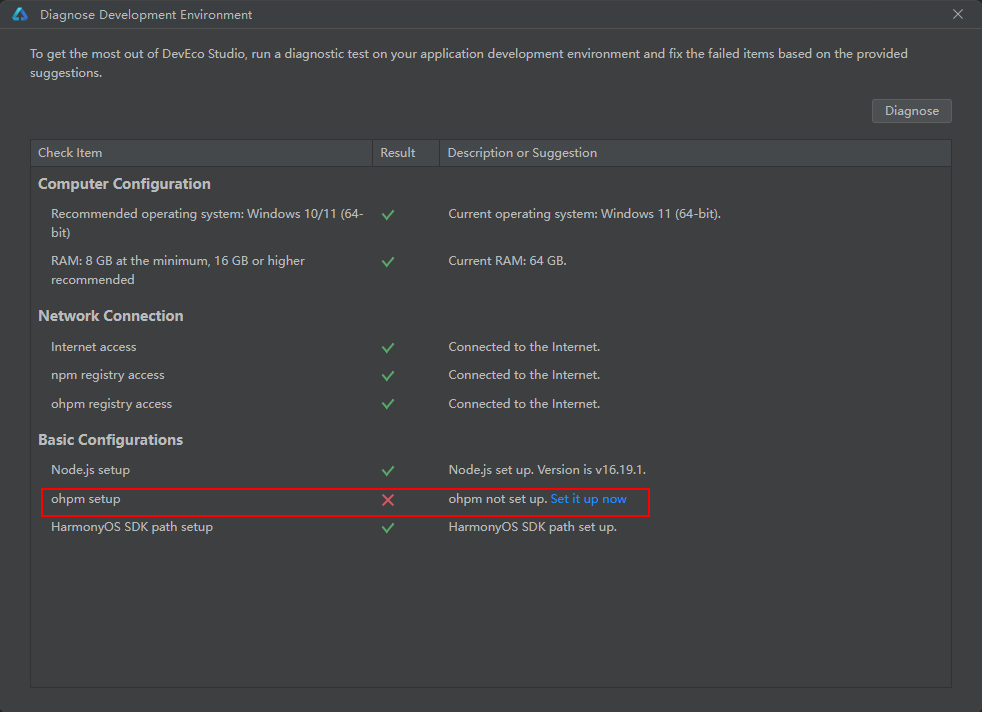
Task: Click the red X result for ohpm setup
Action: tap(388, 500)
